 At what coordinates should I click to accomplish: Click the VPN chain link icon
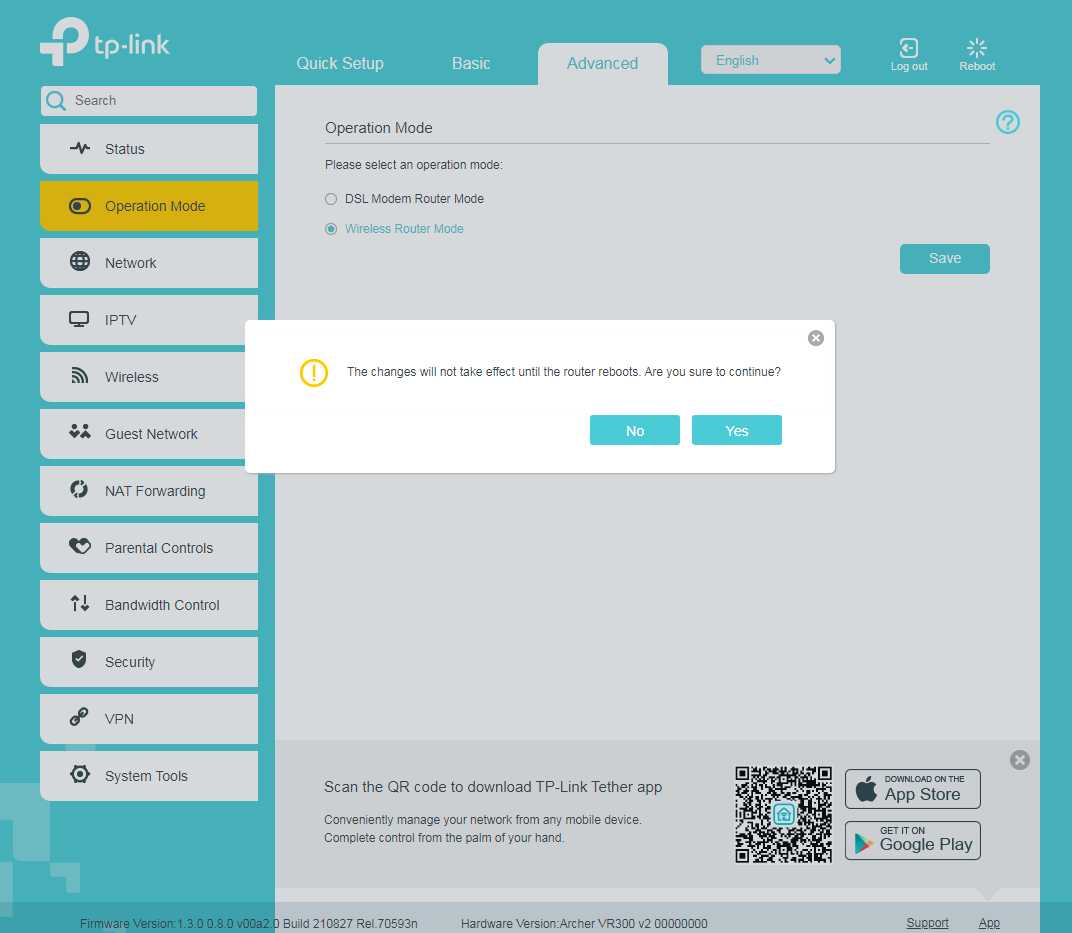(x=79, y=717)
